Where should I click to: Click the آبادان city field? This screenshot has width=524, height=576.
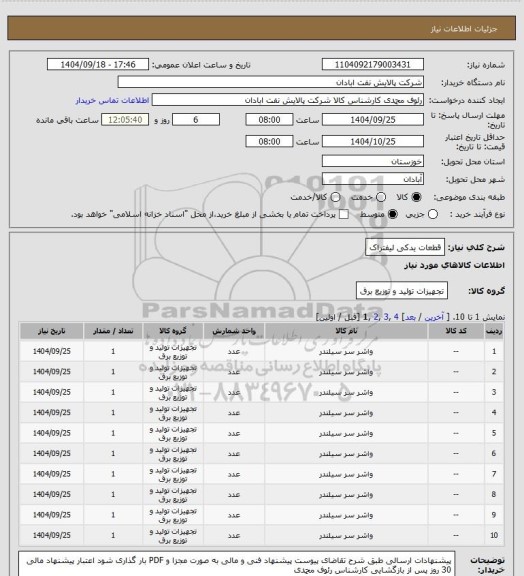373,179
